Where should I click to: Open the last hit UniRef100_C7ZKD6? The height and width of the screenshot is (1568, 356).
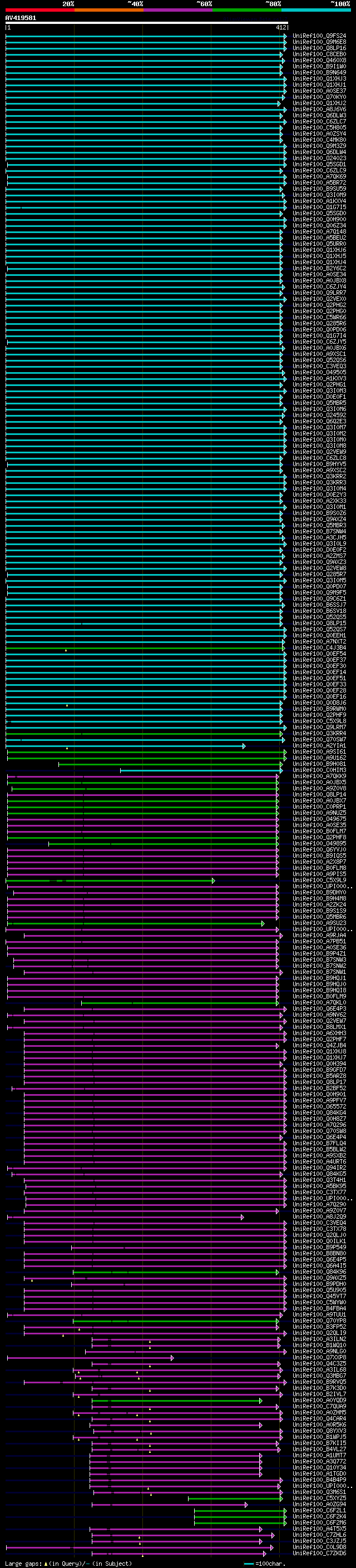[x=319, y=1553]
